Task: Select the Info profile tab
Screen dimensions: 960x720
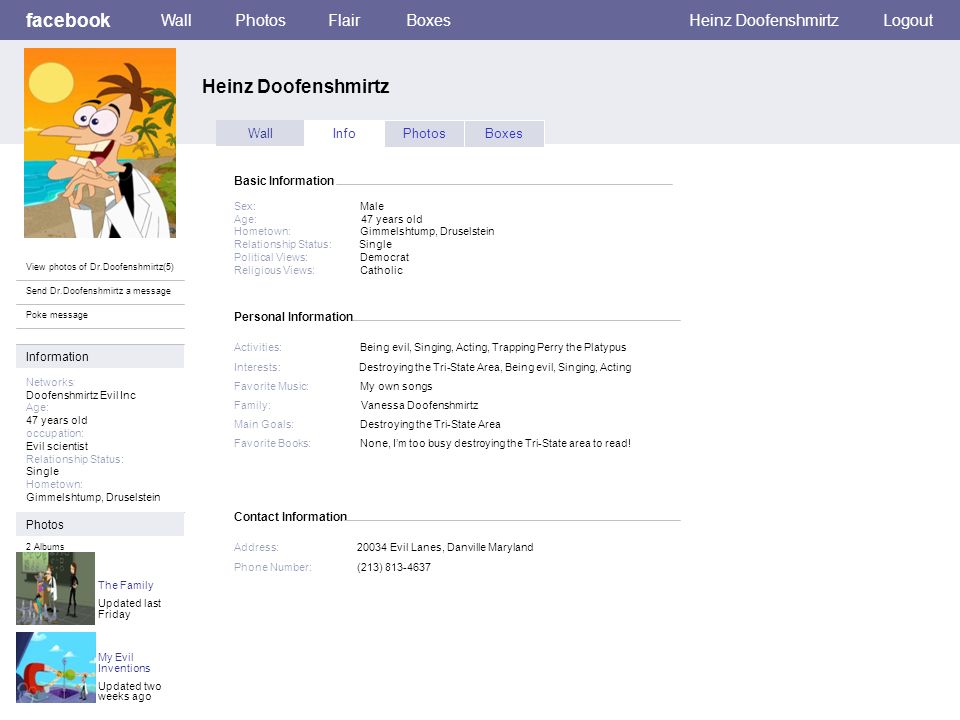Action: click(x=344, y=133)
